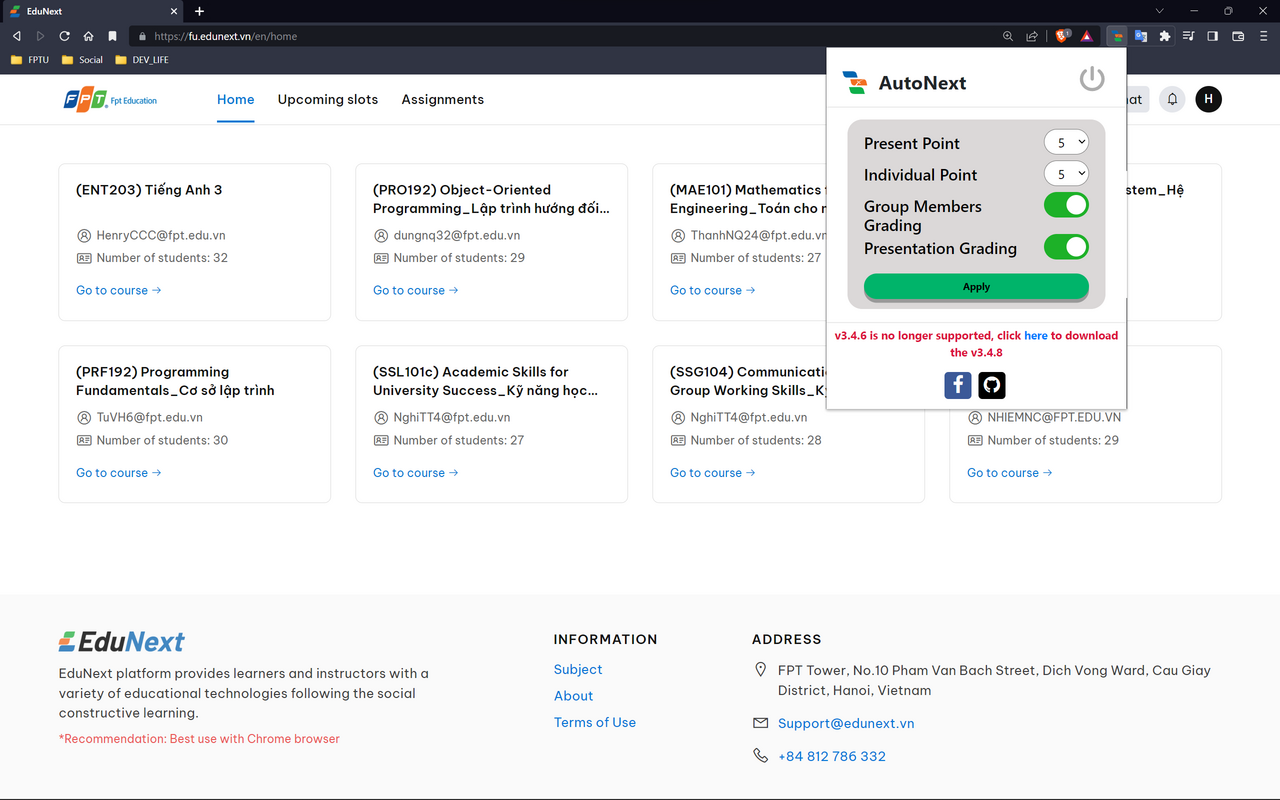The width and height of the screenshot is (1280, 800).
Task: Click the notification bell icon
Action: tap(1172, 99)
